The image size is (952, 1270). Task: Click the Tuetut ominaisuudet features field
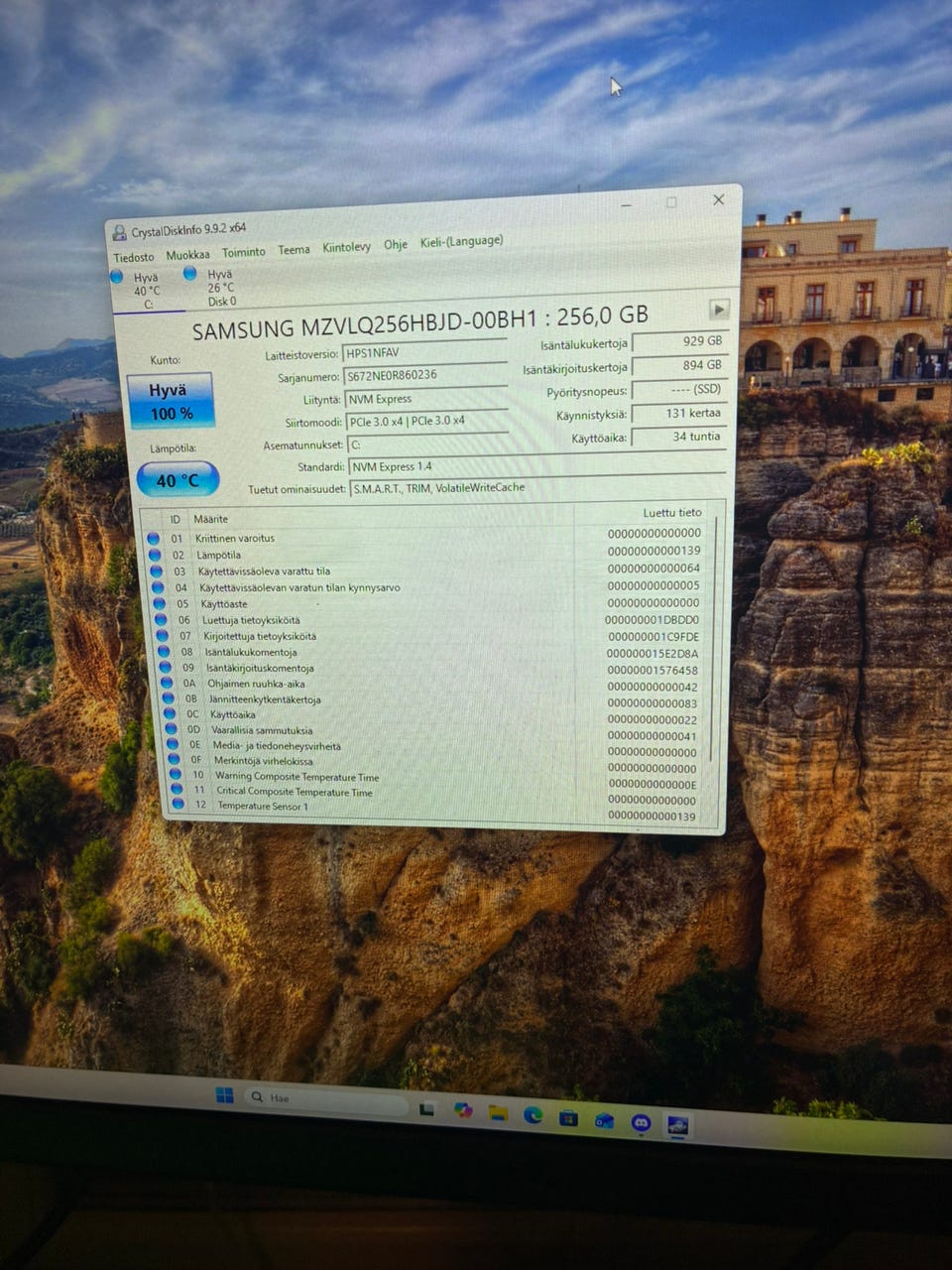point(536,486)
